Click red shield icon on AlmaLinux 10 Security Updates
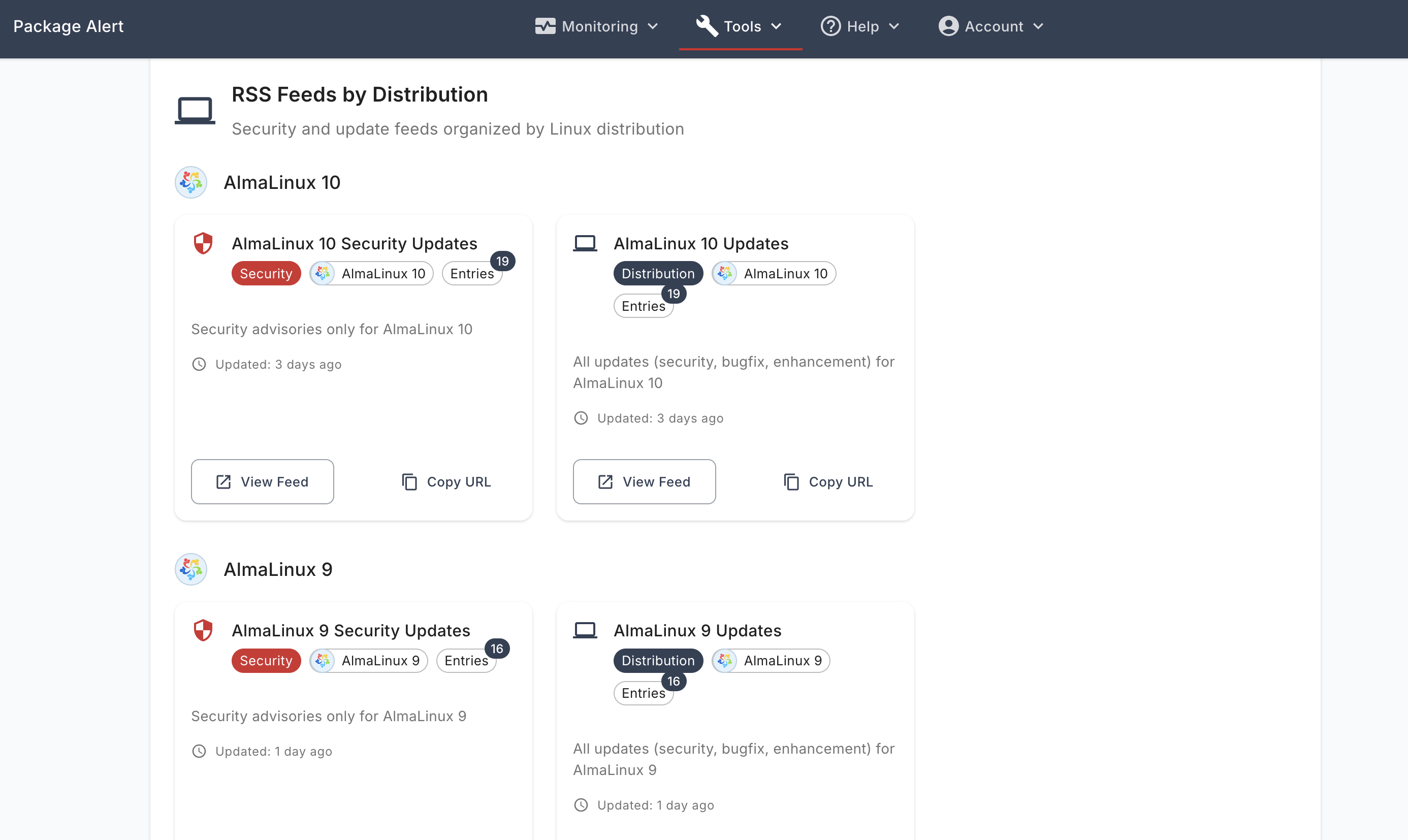Image resolution: width=1408 pixels, height=840 pixels. [203, 243]
